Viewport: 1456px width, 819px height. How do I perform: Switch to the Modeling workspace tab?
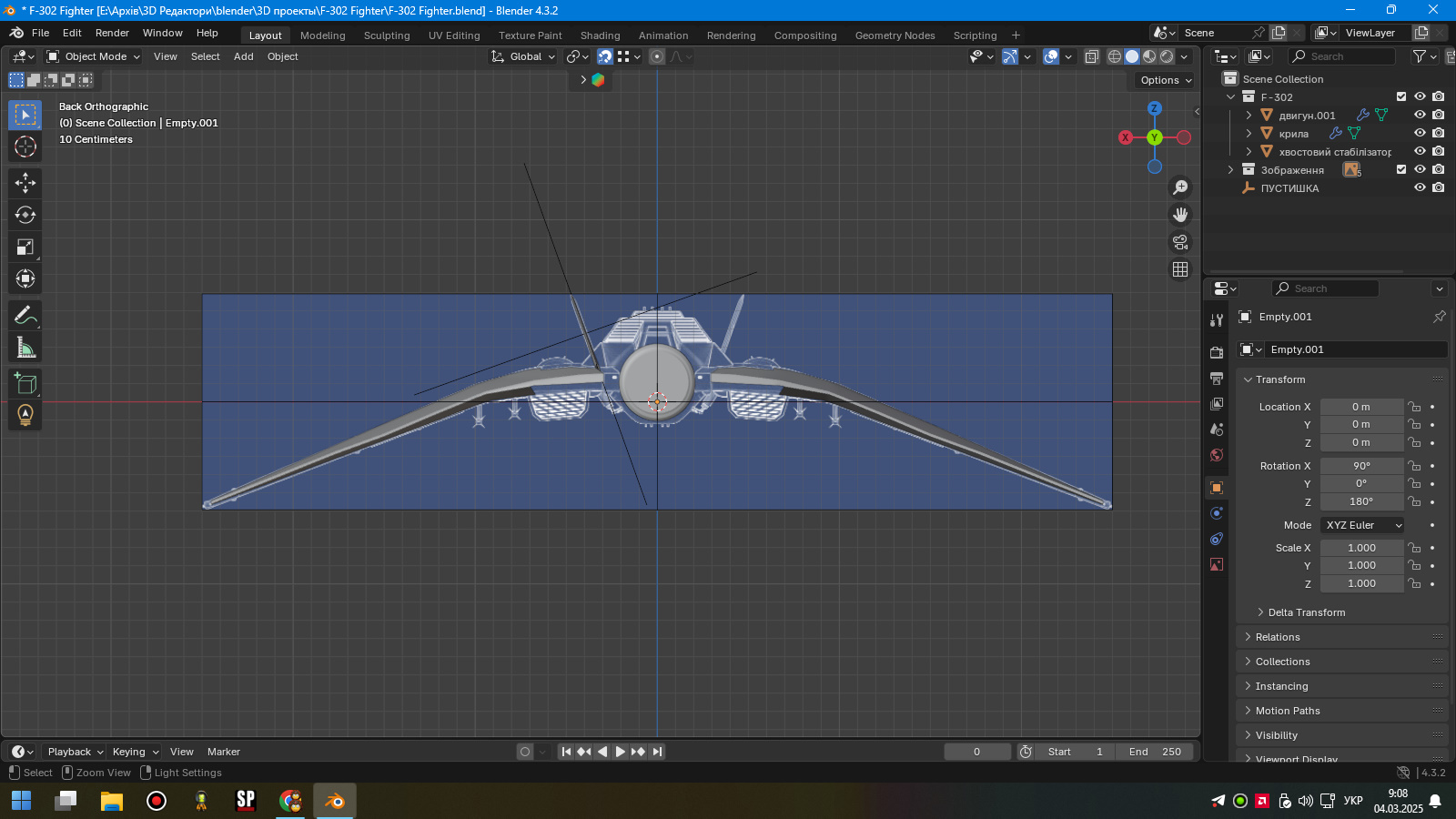[x=323, y=35]
